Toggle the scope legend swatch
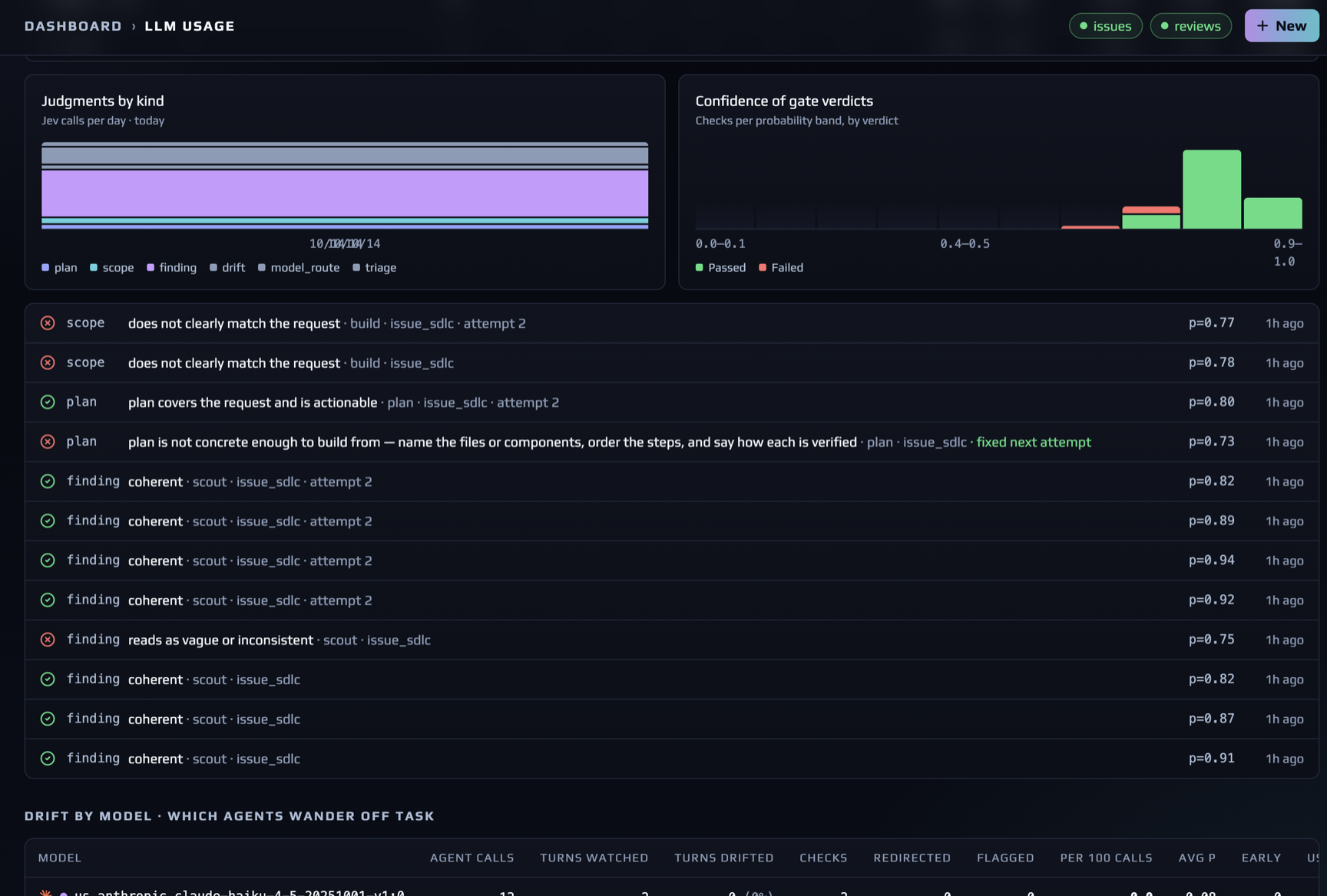 pos(94,267)
